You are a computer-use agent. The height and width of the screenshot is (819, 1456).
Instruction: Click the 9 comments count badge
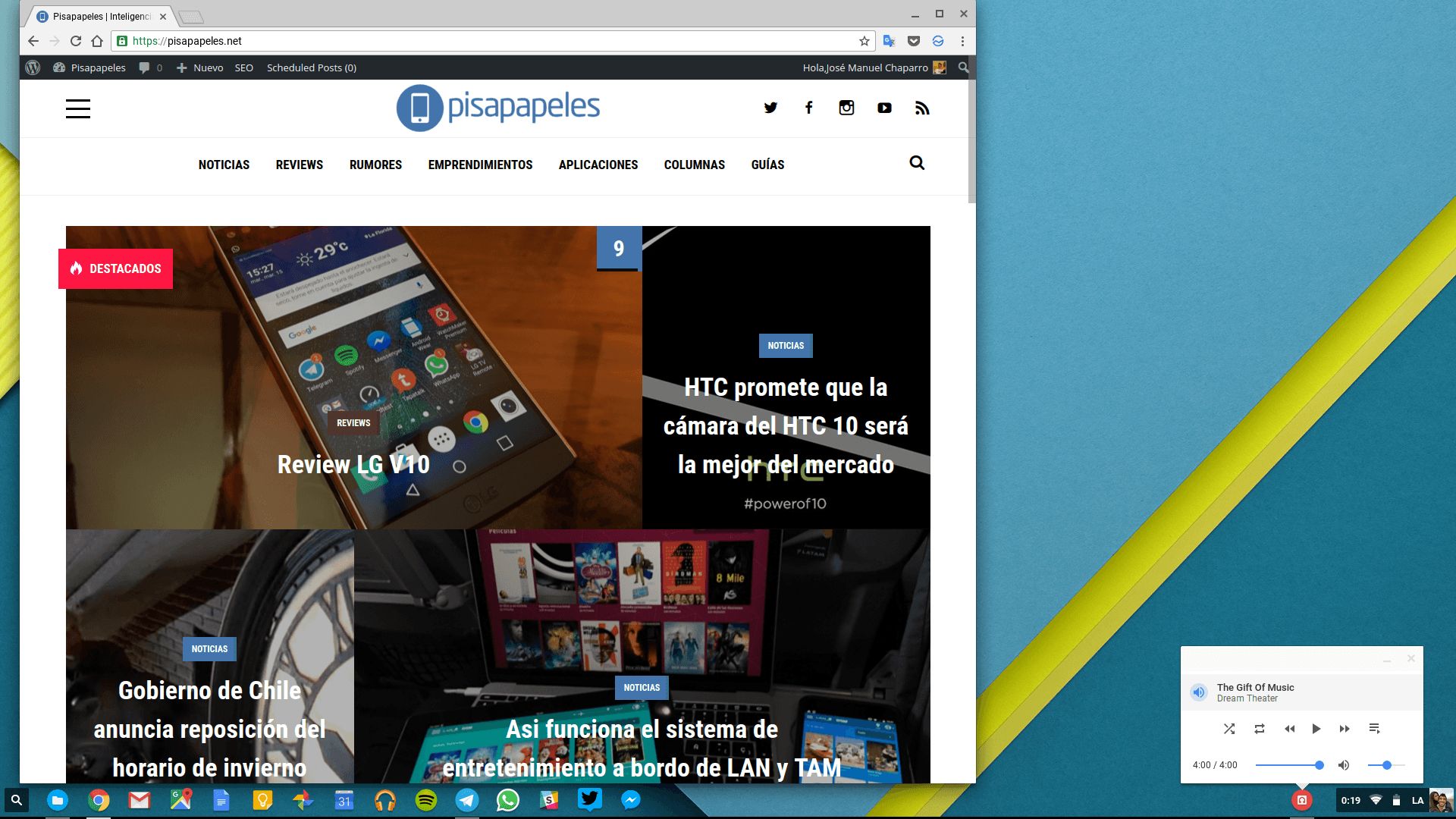619,248
